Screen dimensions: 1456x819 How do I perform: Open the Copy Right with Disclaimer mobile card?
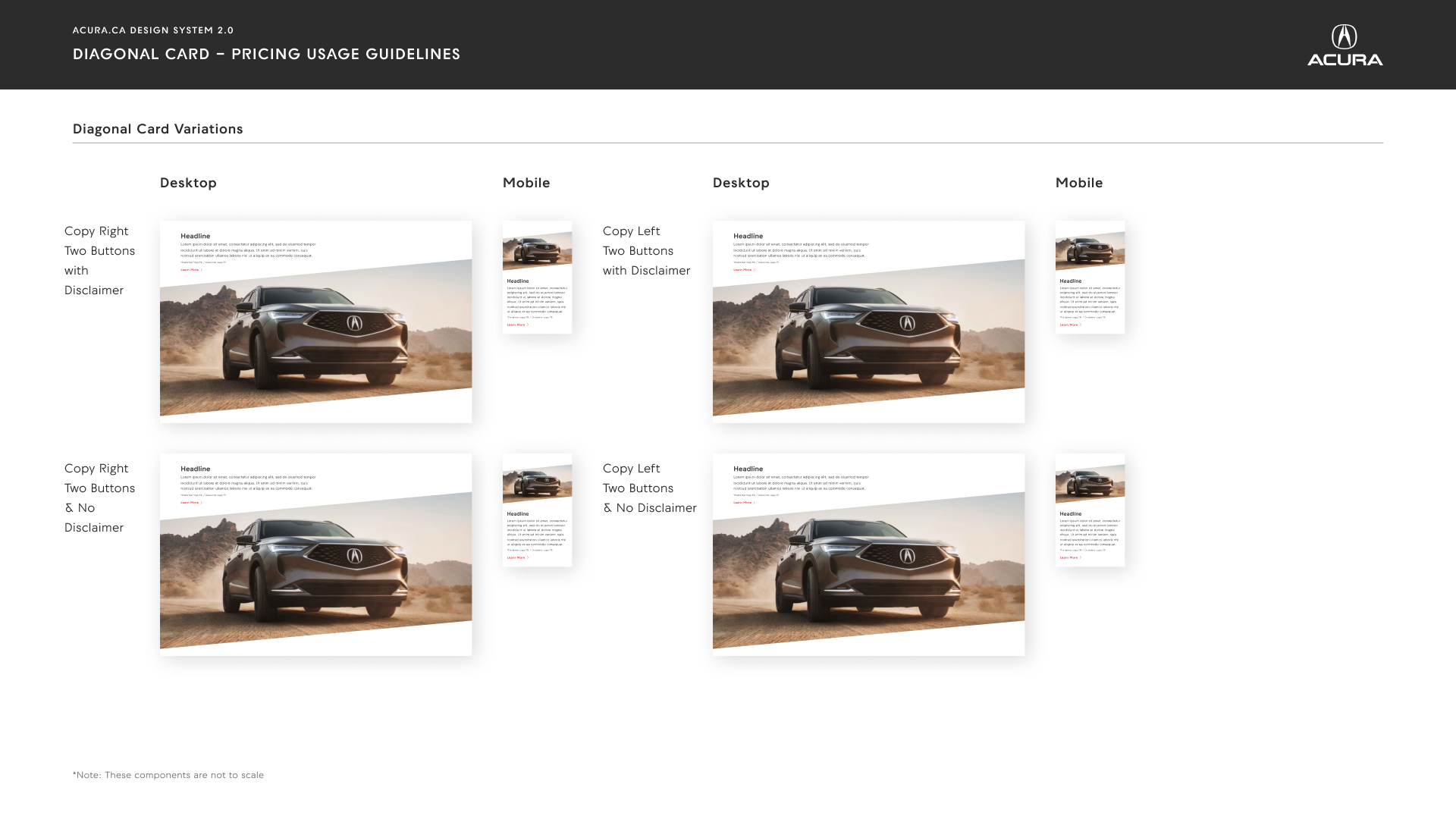[537, 278]
